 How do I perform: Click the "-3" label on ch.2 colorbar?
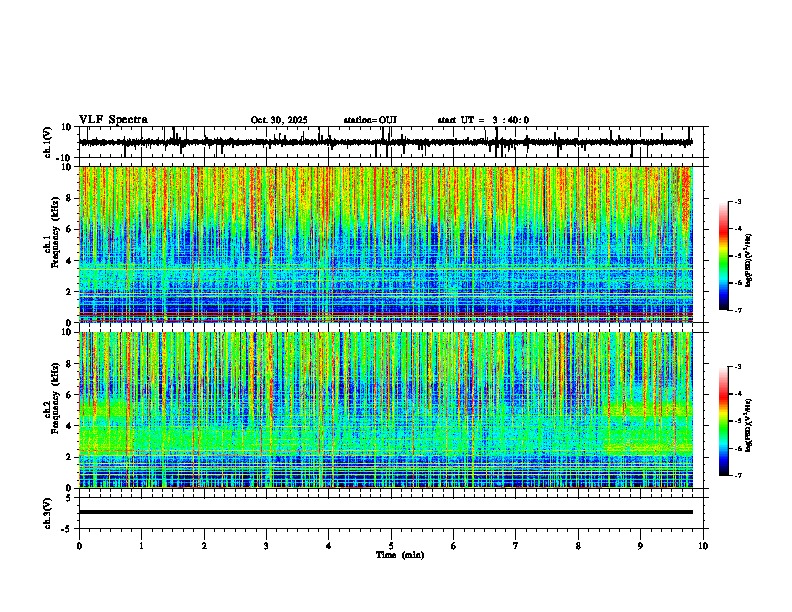tap(737, 367)
